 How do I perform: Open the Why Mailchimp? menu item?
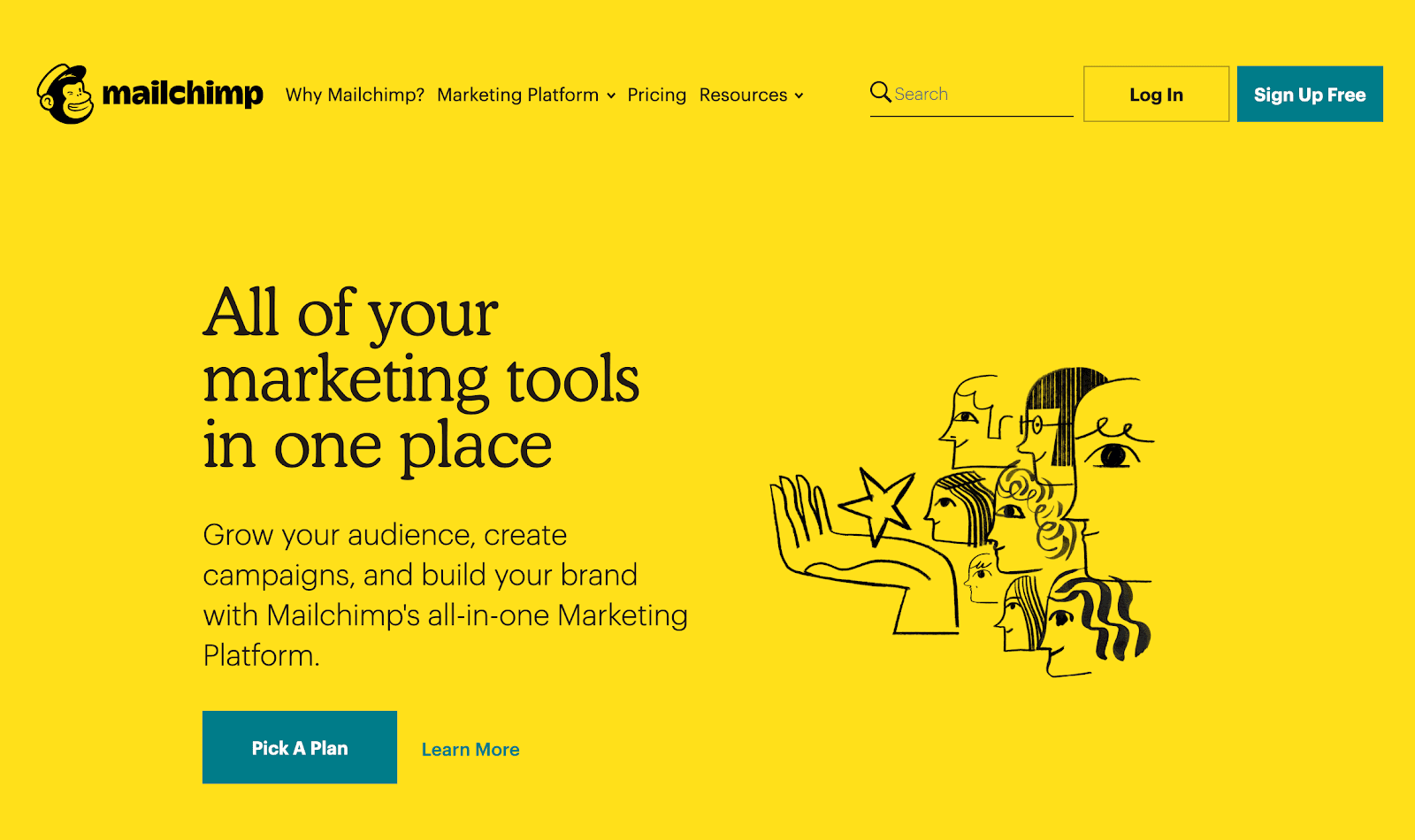tap(355, 95)
